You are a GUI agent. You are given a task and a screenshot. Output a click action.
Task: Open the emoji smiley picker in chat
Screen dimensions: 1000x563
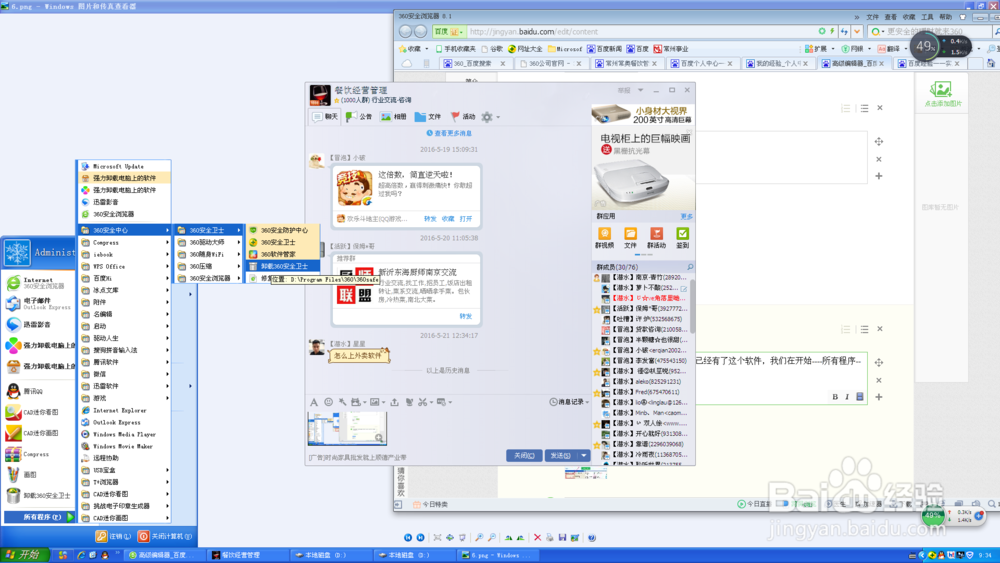328,402
